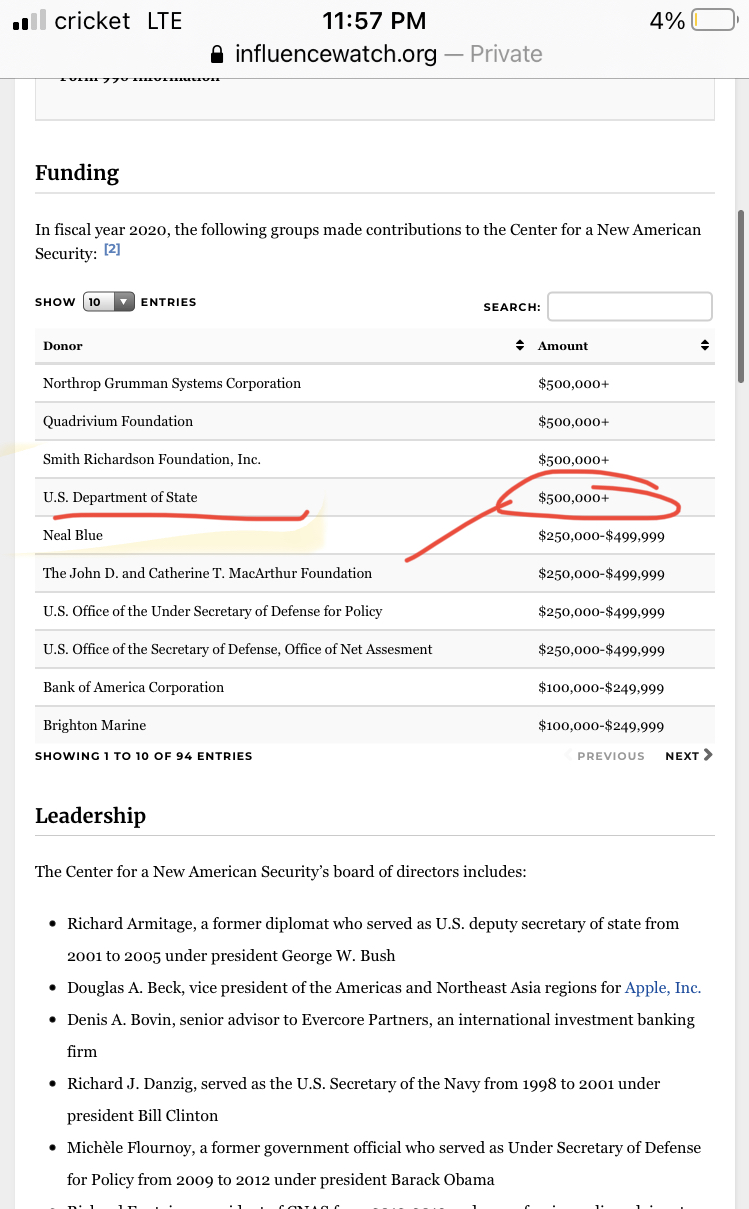Open the [2] citation reference link
Screen dimensions: 749x1209
(112, 249)
